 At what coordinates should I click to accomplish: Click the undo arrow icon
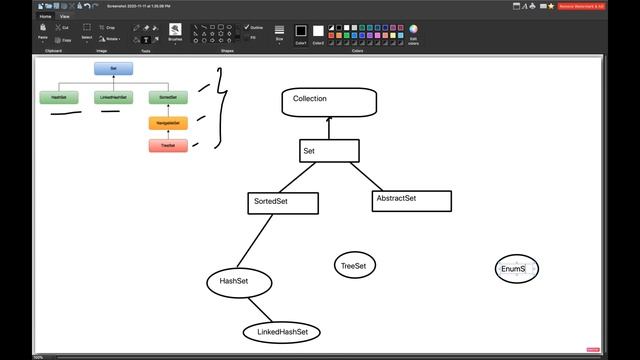coord(87,6)
